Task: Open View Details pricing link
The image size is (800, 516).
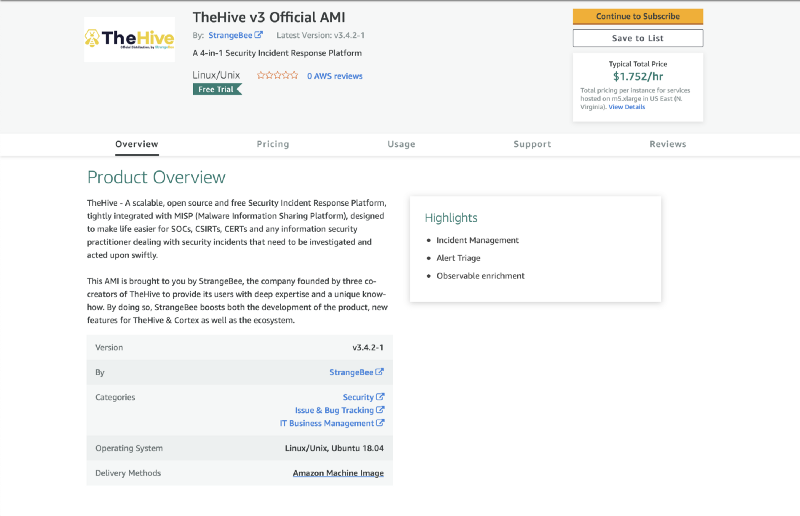Action: [x=627, y=107]
